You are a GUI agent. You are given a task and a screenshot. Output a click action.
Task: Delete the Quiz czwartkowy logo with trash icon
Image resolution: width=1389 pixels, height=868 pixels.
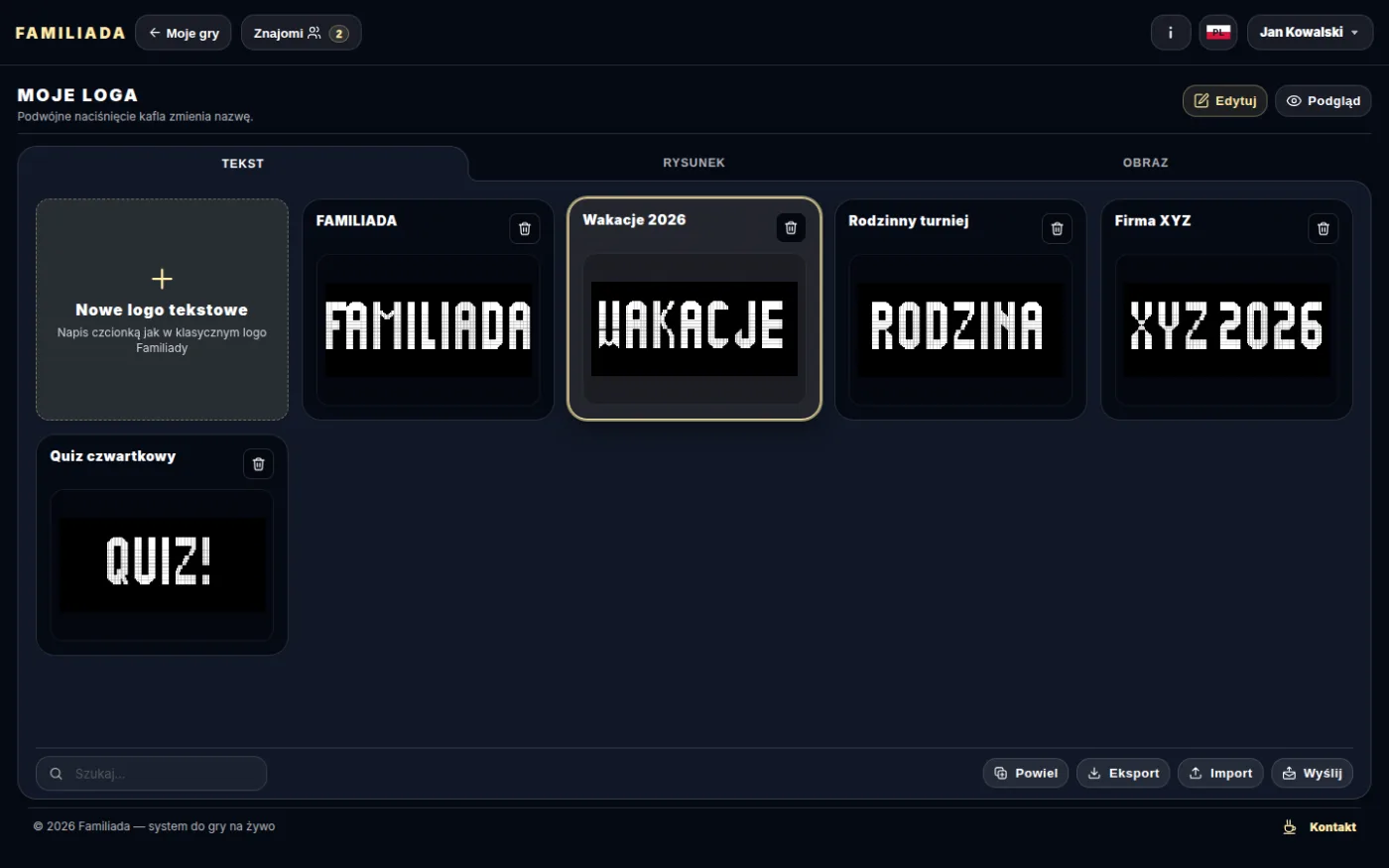click(x=258, y=463)
